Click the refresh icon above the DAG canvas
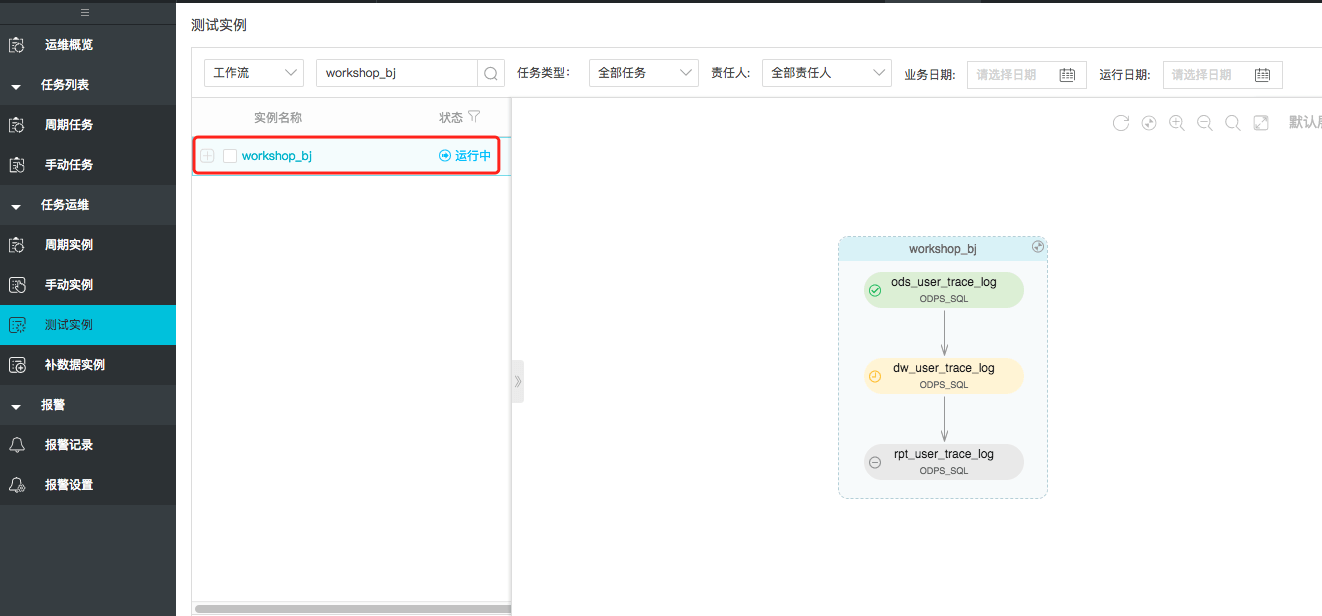The image size is (1322, 616). tap(1121, 122)
